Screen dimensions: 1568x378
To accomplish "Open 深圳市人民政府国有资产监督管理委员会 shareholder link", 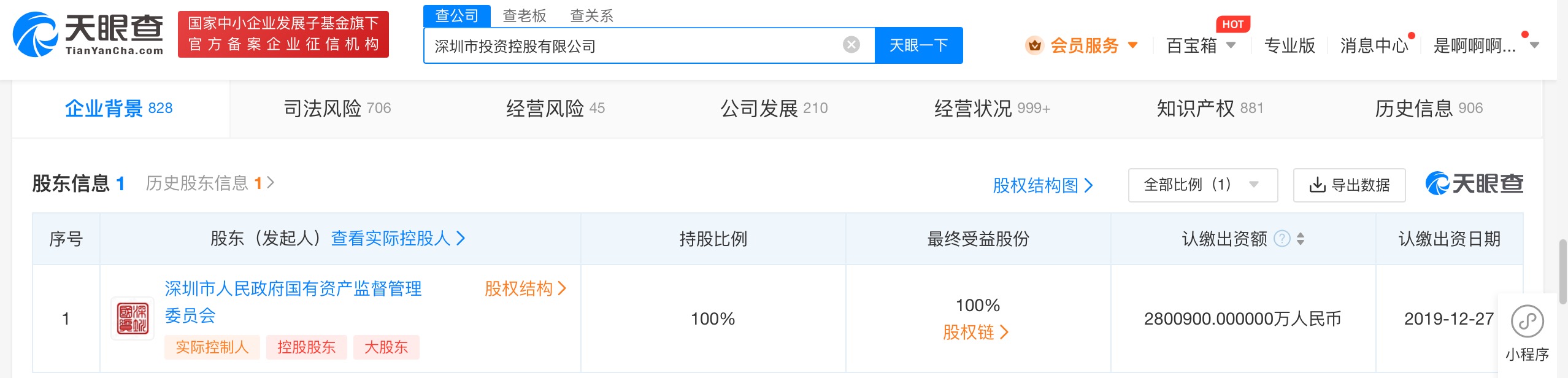I will [x=293, y=302].
